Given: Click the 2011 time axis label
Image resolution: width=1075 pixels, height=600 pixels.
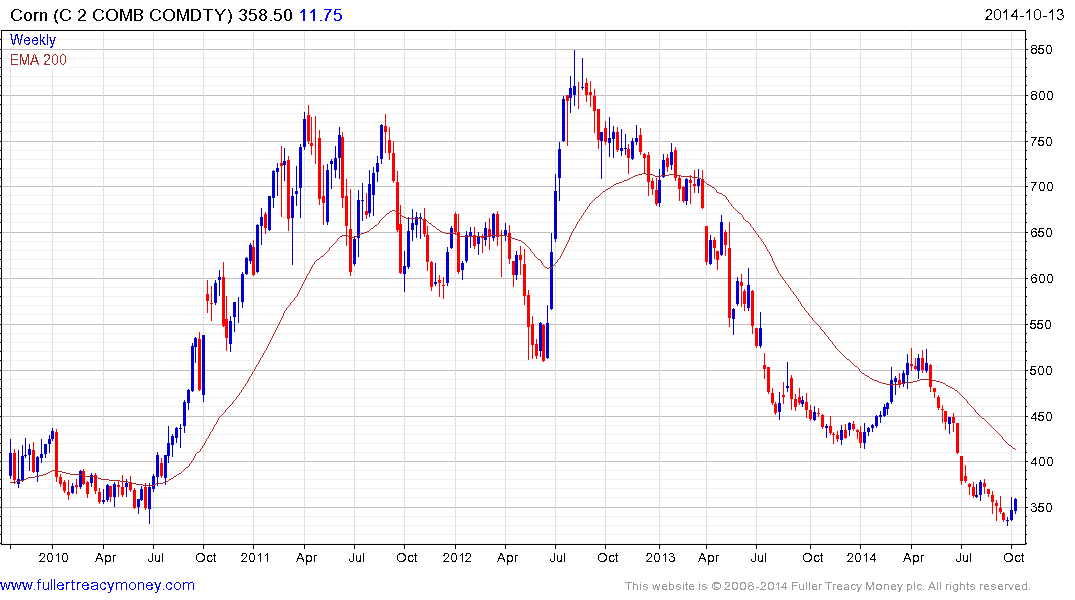Looking at the screenshot, I should (255, 557).
